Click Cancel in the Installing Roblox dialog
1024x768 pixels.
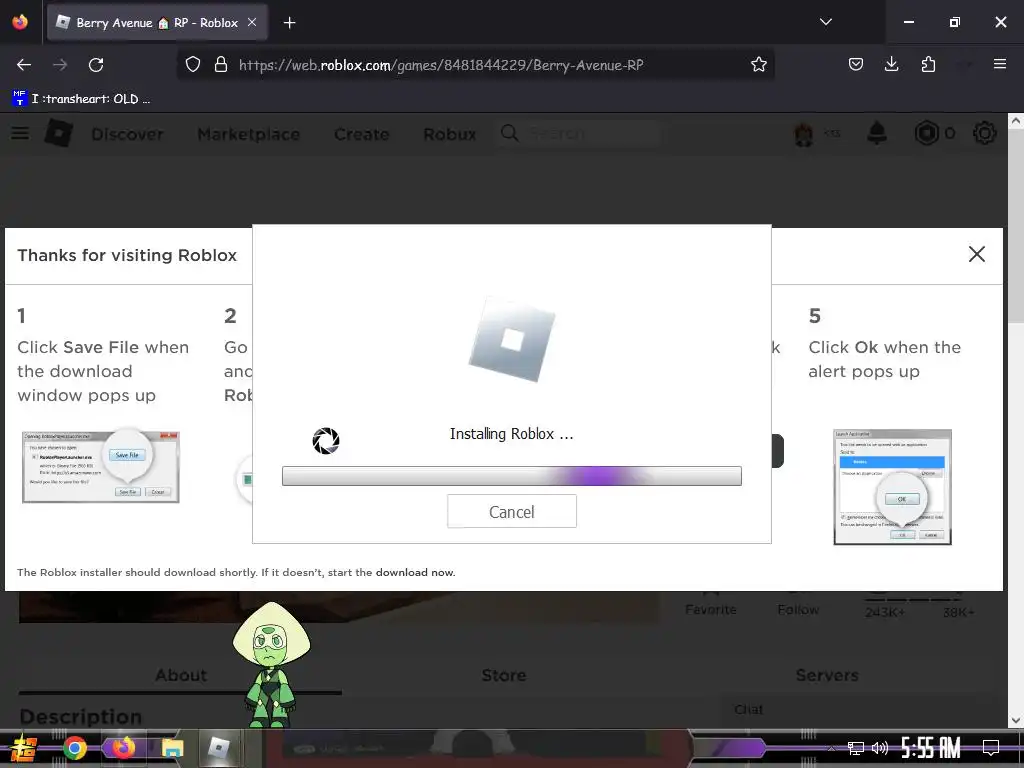[x=511, y=511]
